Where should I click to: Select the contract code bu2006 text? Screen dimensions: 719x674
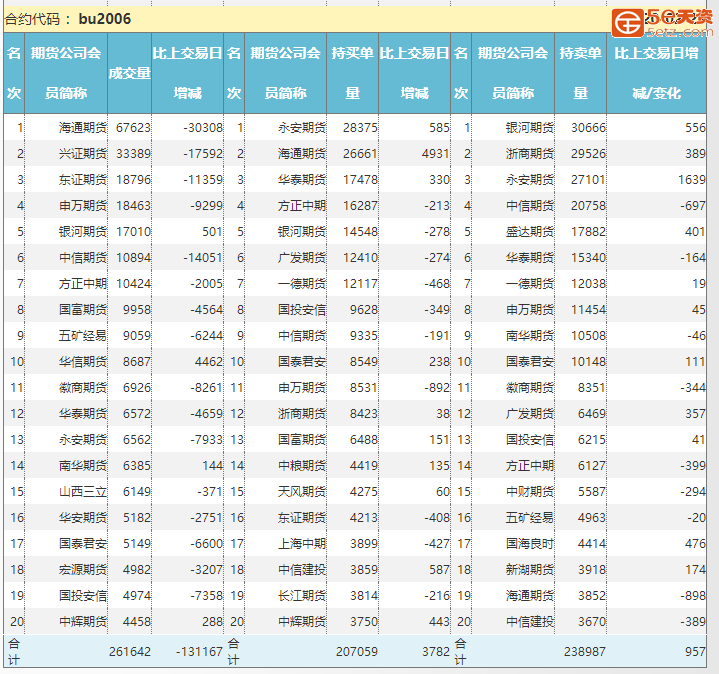[104, 19]
